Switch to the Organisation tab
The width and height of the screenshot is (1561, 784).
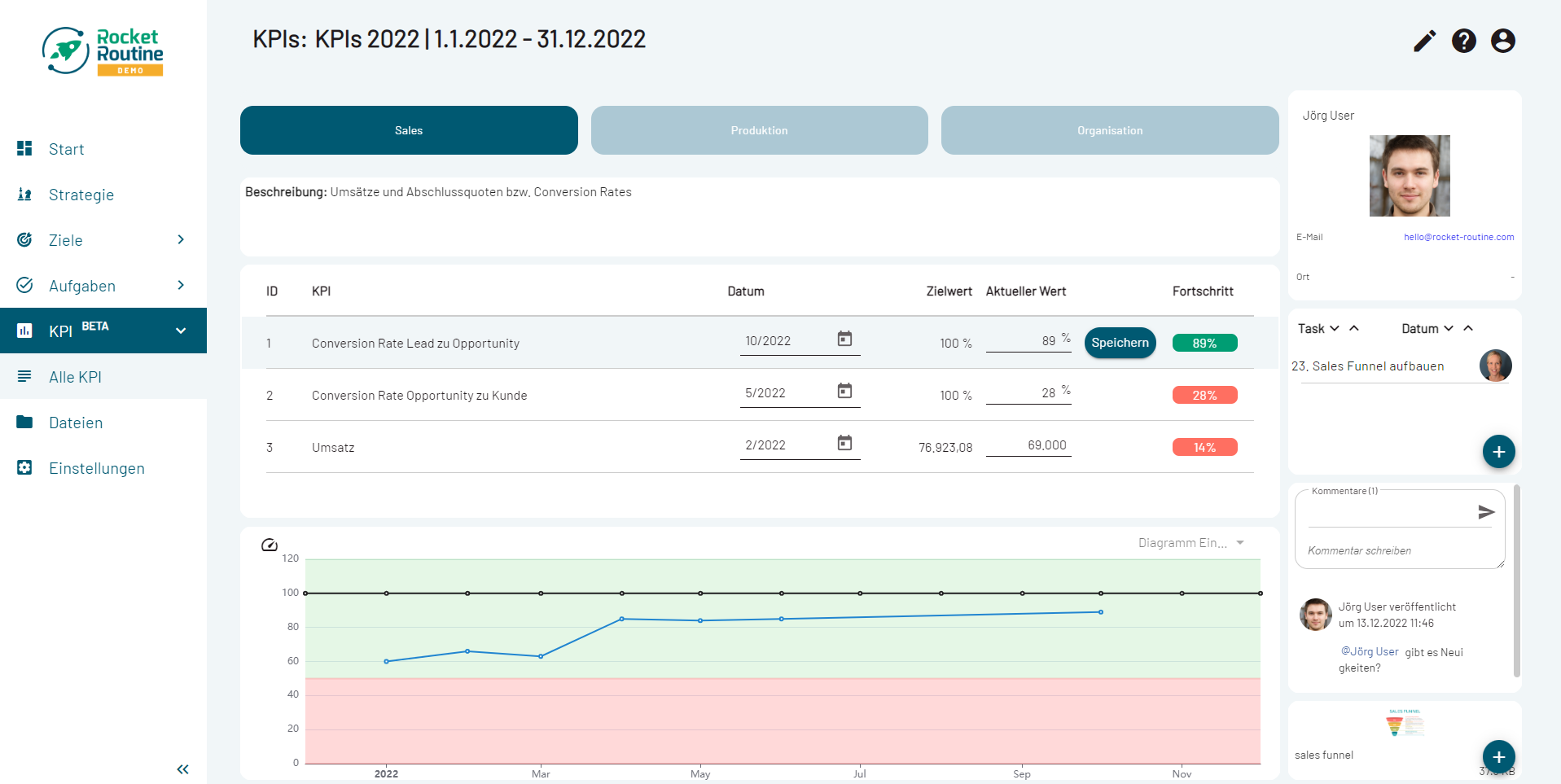pos(1109,130)
